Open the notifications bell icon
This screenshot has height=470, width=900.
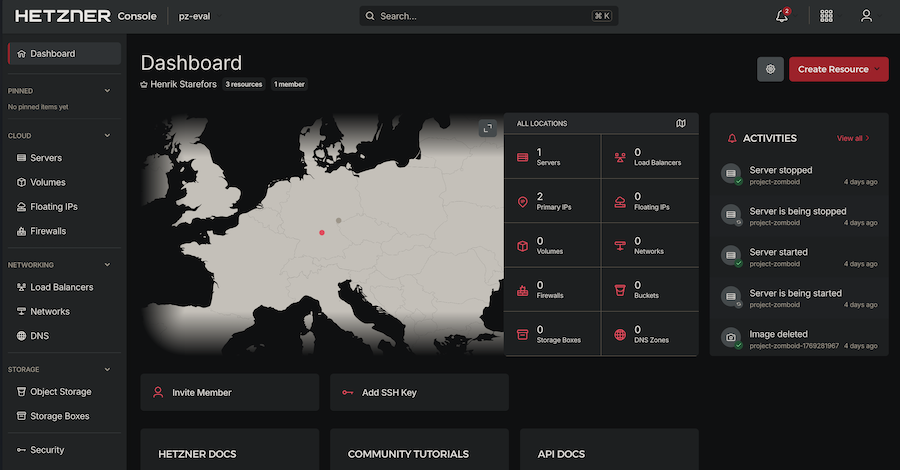pos(782,16)
